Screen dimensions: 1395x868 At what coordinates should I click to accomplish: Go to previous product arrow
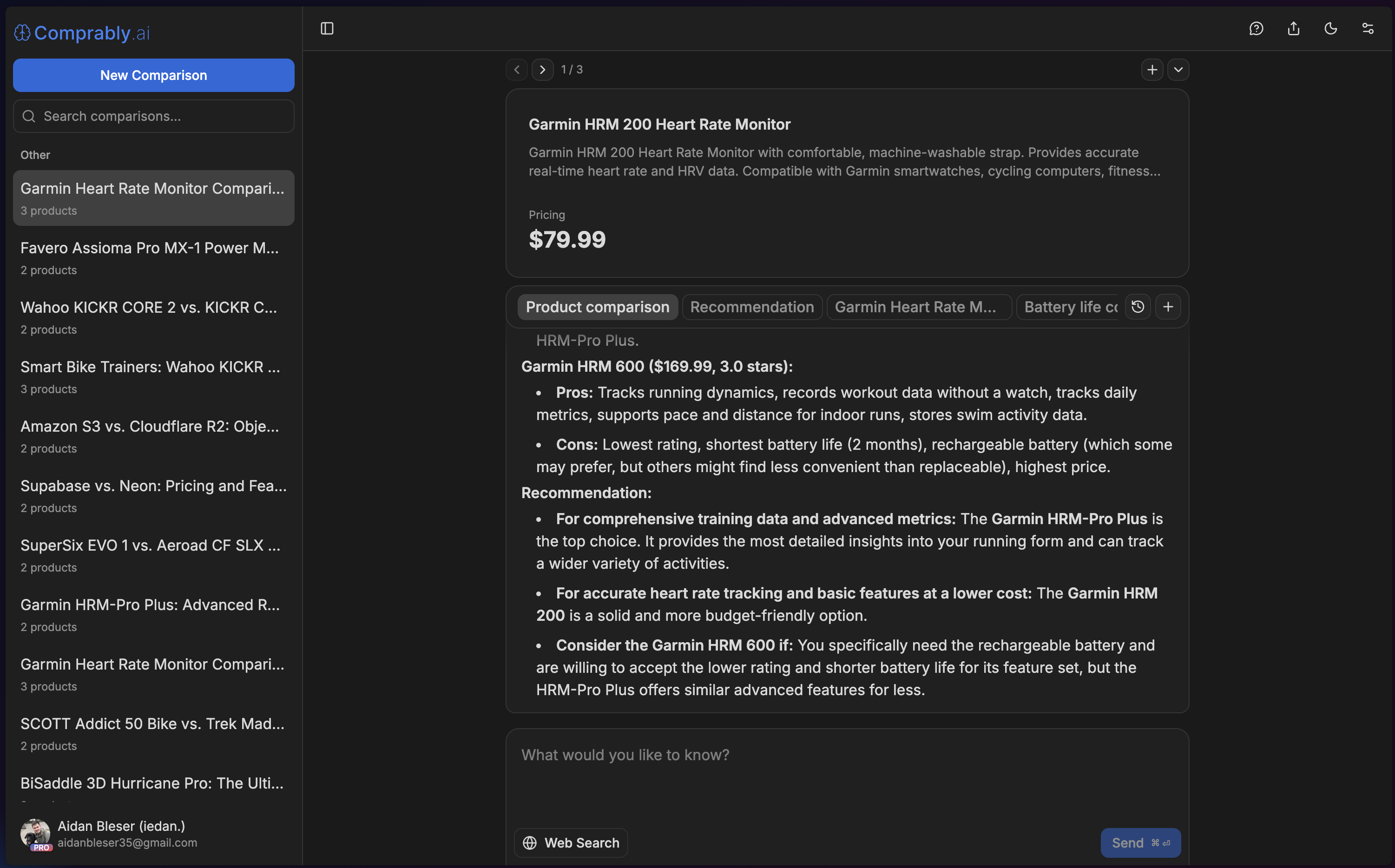click(517, 69)
